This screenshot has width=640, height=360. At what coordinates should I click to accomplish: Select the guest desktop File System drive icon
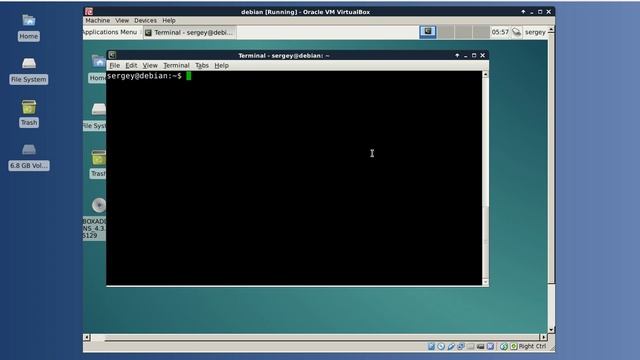(98, 109)
